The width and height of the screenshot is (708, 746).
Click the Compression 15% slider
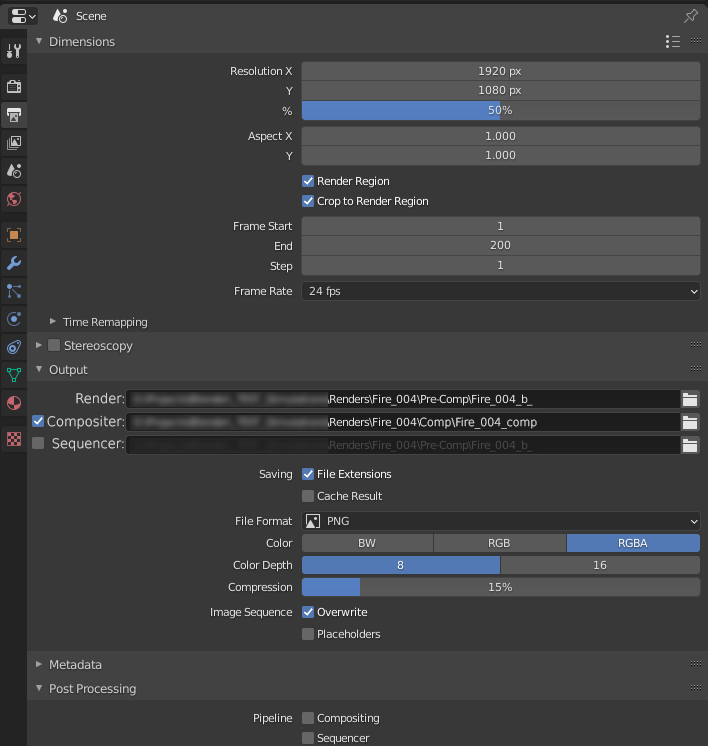pyautogui.click(x=501, y=587)
